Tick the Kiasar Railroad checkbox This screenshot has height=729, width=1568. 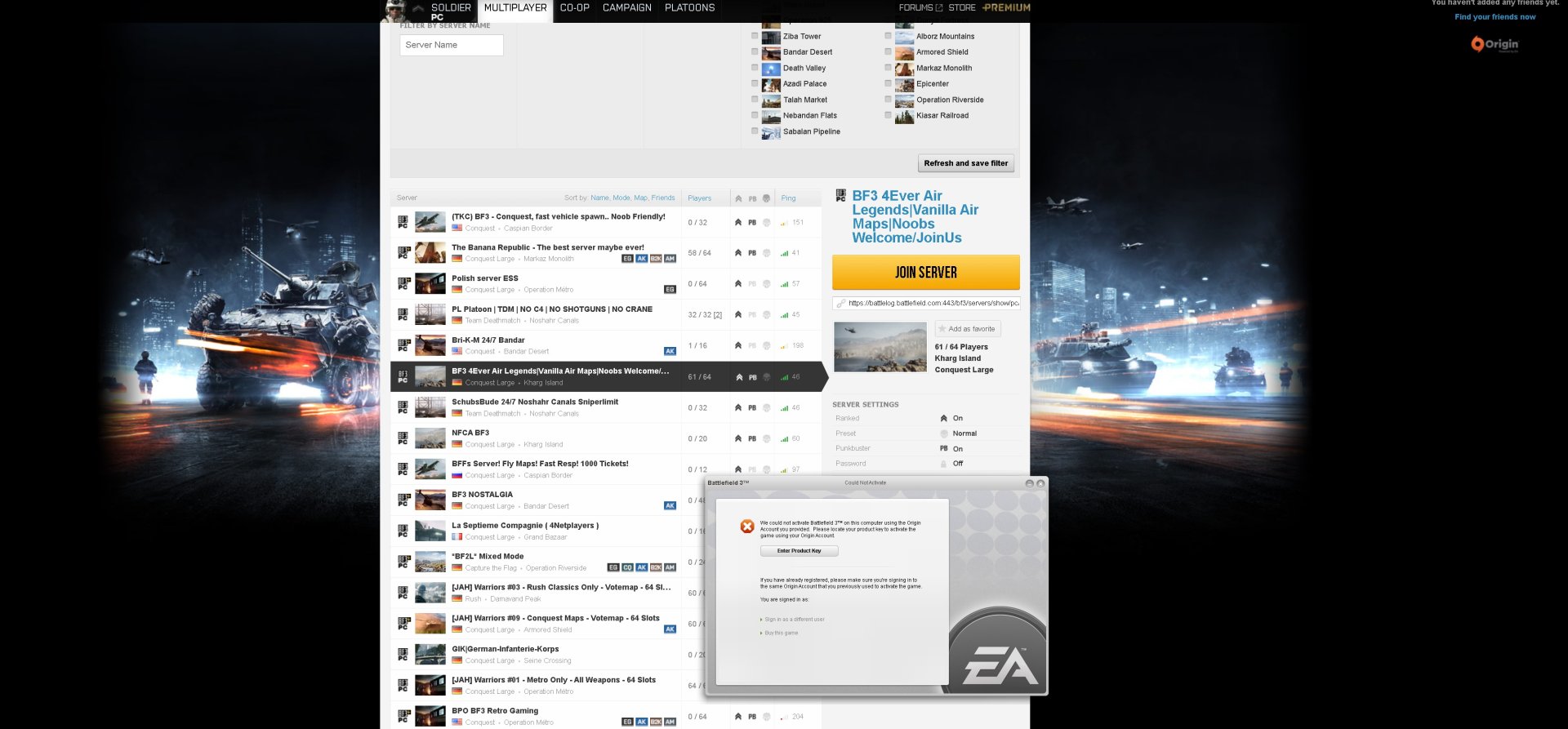tap(888, 115)
